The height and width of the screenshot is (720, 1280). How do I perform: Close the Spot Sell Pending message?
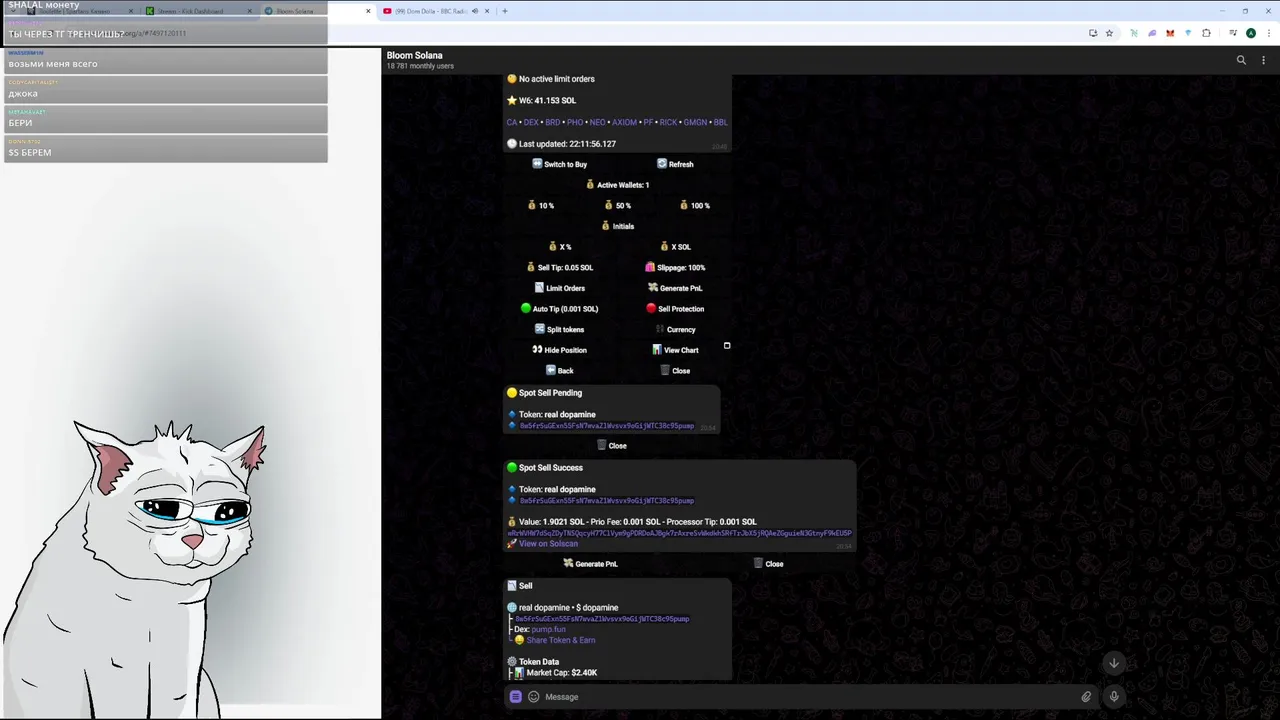(611, 446)
